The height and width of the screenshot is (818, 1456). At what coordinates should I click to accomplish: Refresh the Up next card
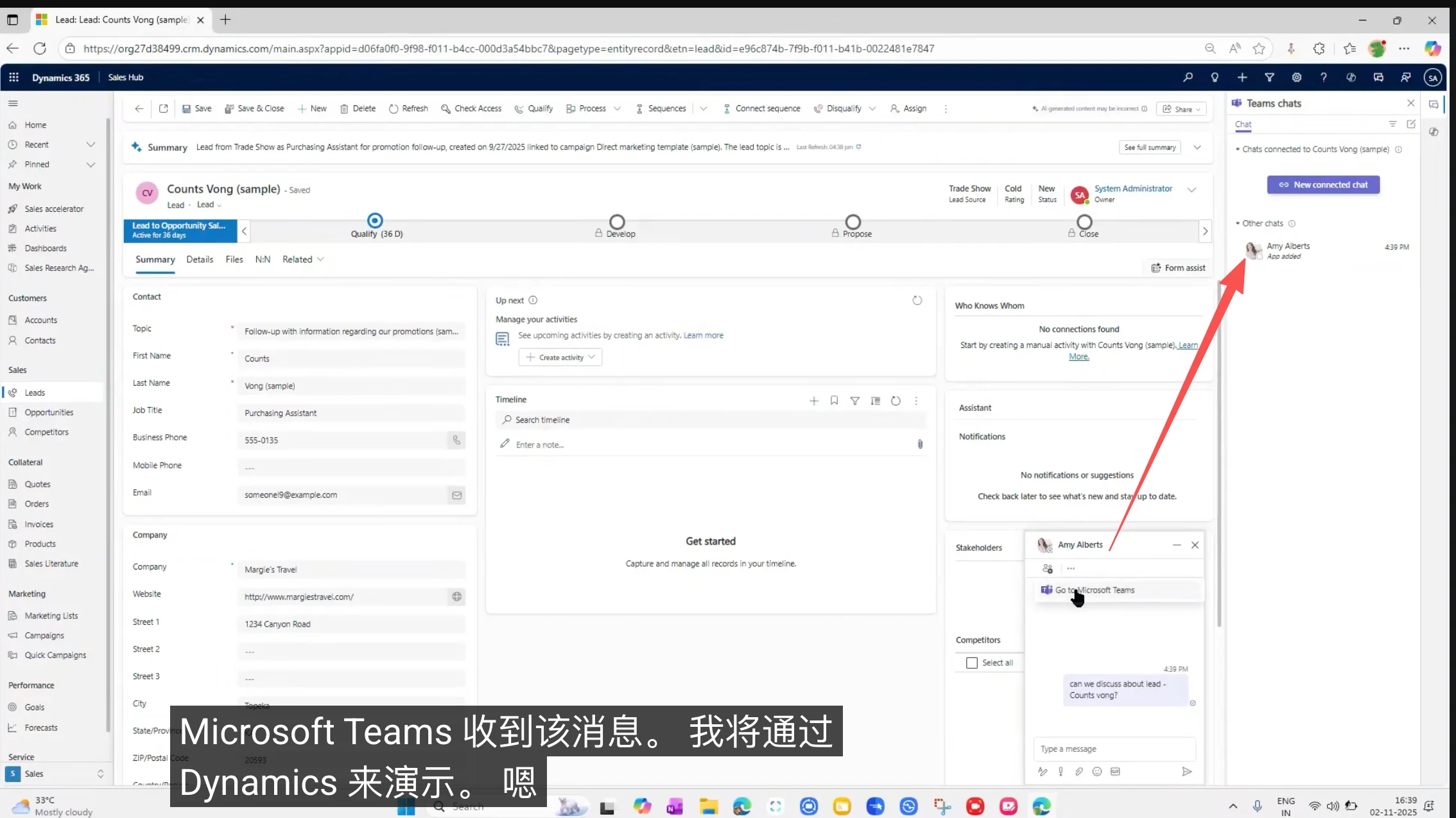pos(917,300)
